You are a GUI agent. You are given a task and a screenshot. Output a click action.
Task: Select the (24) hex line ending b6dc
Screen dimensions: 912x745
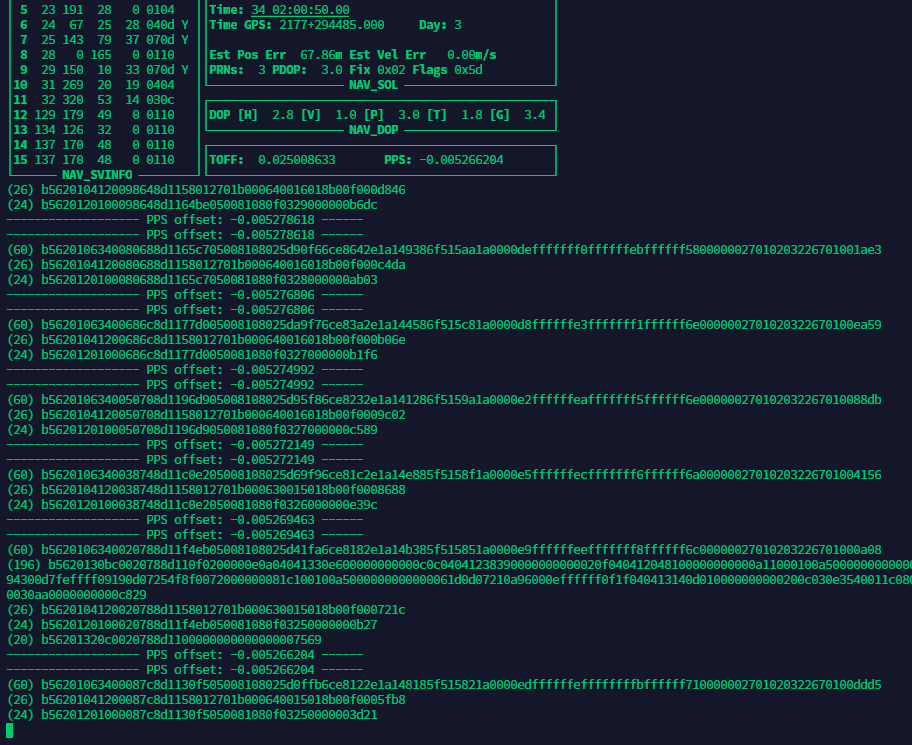click(192, 205)
